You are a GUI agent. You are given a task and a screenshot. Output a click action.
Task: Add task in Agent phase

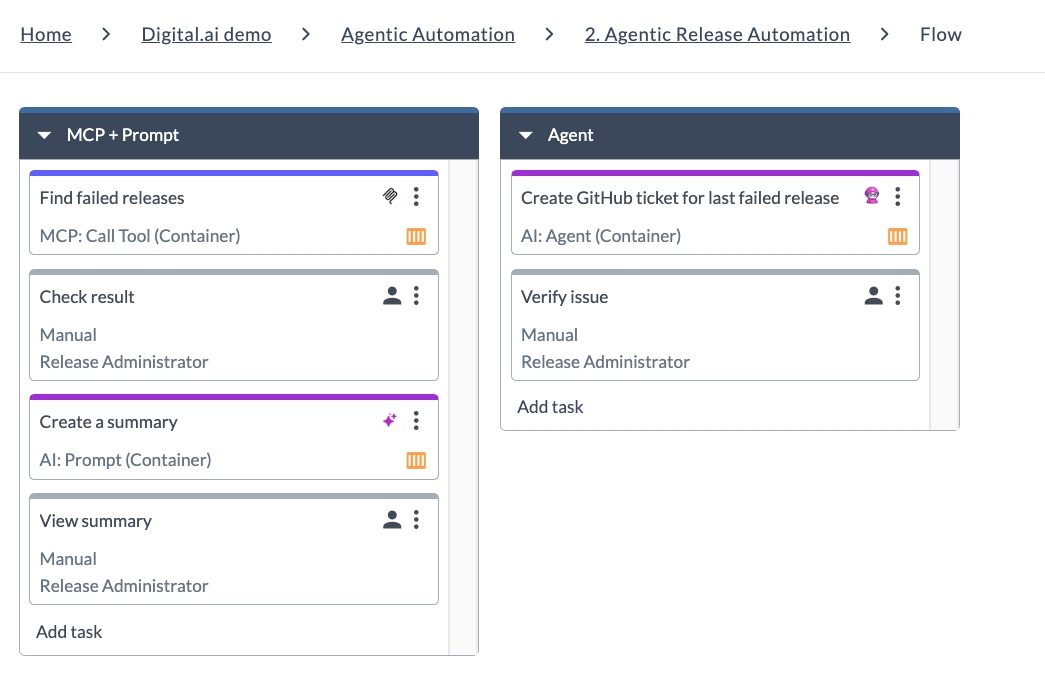pyautogui.click(x=550, y=406)
